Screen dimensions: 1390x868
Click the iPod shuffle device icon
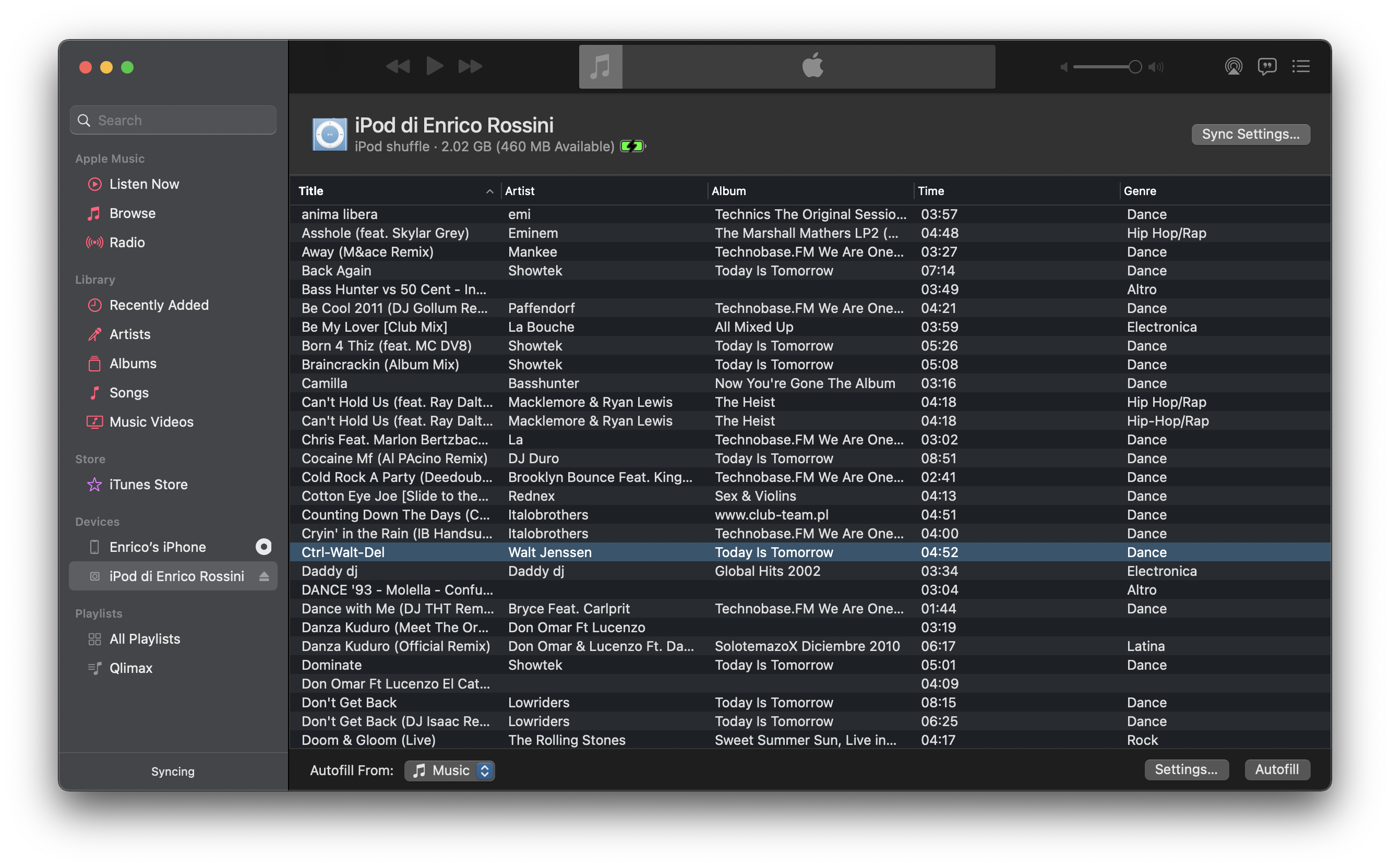click(330, 135)
